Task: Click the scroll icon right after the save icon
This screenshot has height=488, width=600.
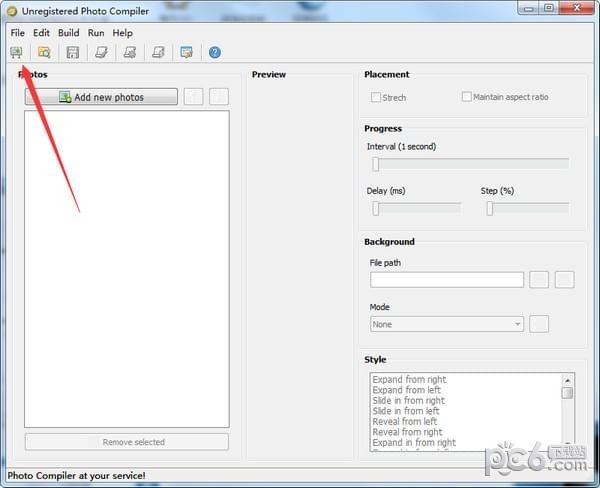Action: click(101, 52)
